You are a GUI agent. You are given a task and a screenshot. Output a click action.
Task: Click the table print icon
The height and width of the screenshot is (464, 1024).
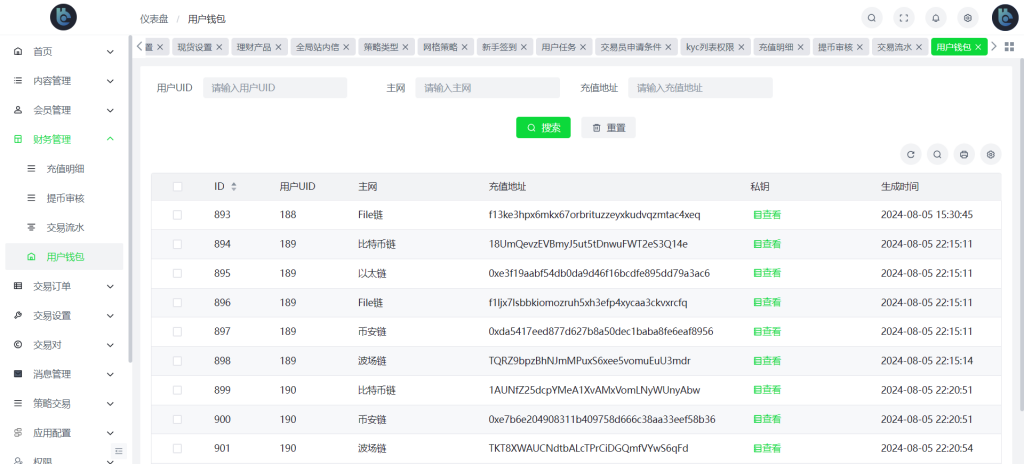[964, 154]
